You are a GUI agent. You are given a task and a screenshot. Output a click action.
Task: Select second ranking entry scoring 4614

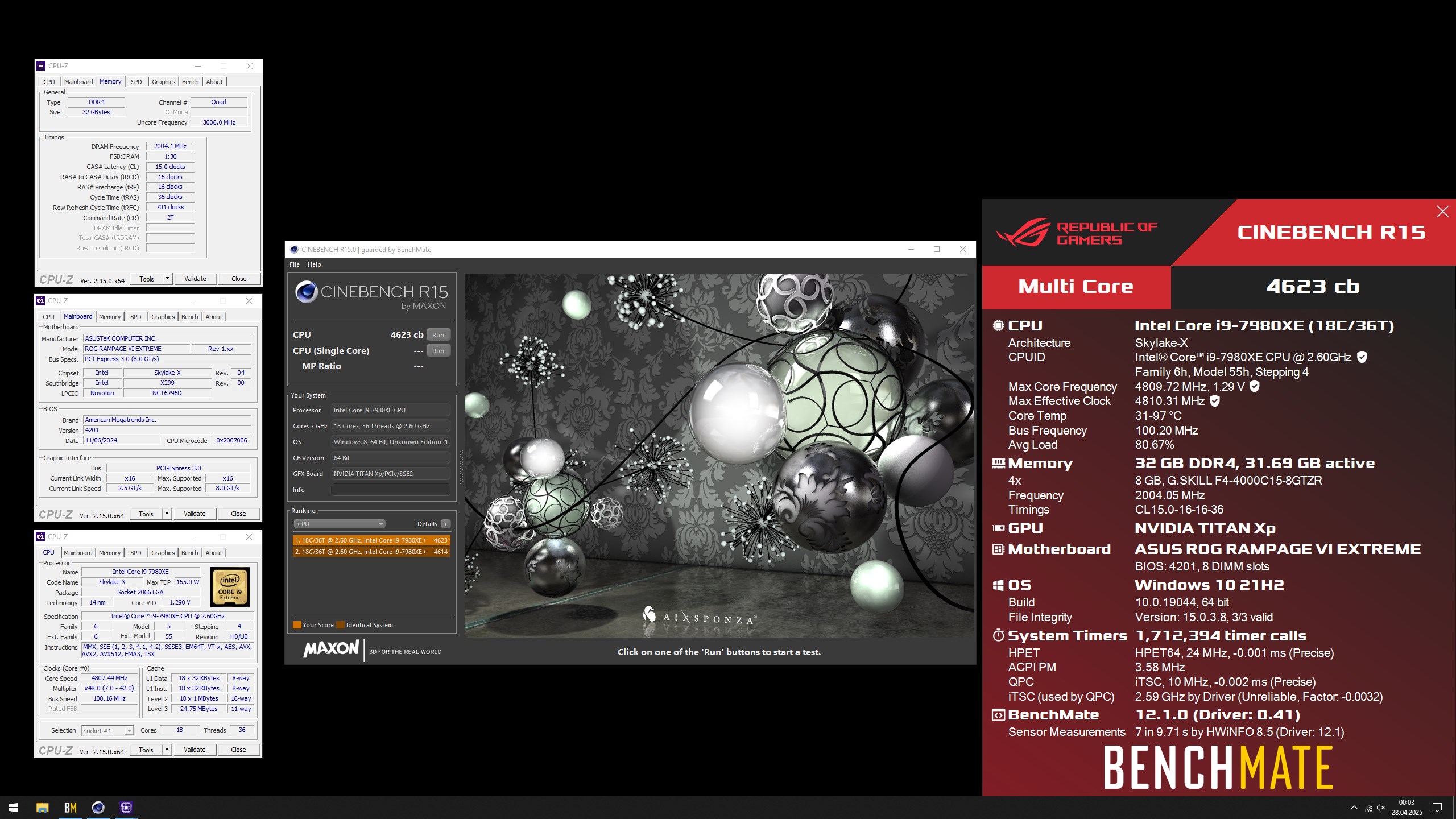pyautogui.click(x=371, y=552)
